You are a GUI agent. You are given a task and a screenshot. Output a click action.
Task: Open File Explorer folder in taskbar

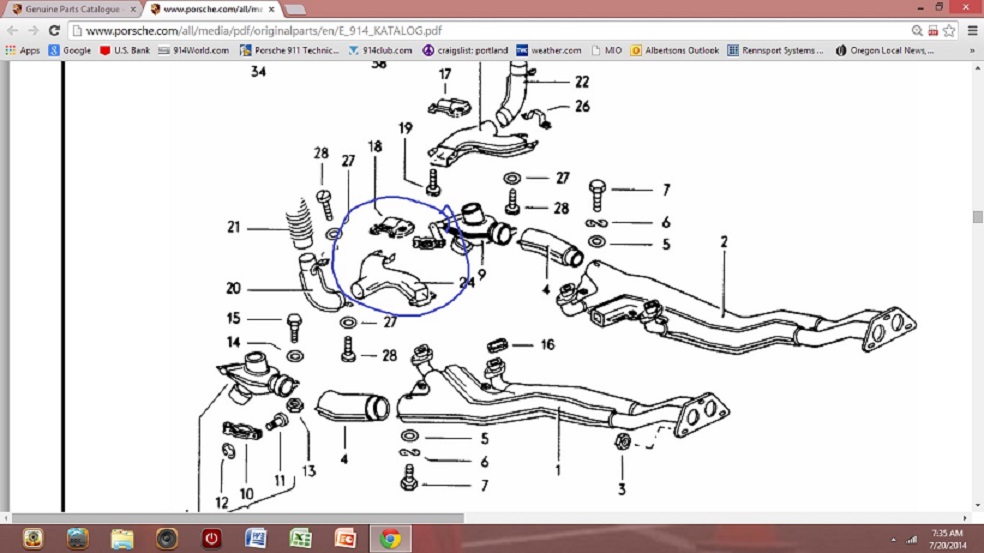click(x=122, y=538)
